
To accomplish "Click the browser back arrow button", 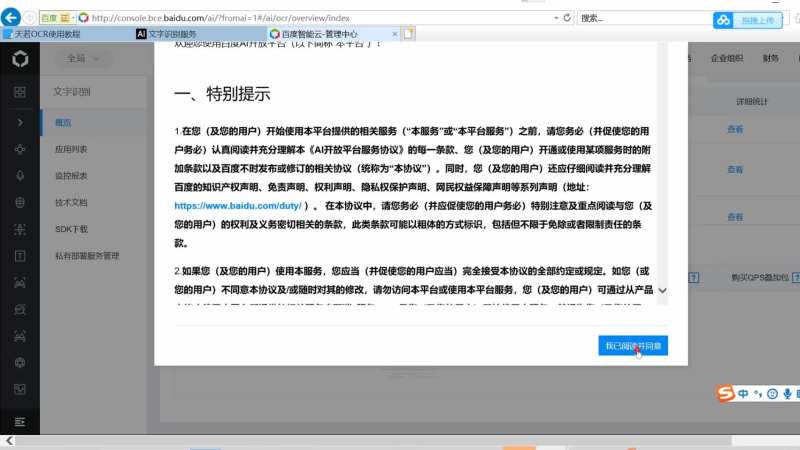I will (x=11, y=17).
